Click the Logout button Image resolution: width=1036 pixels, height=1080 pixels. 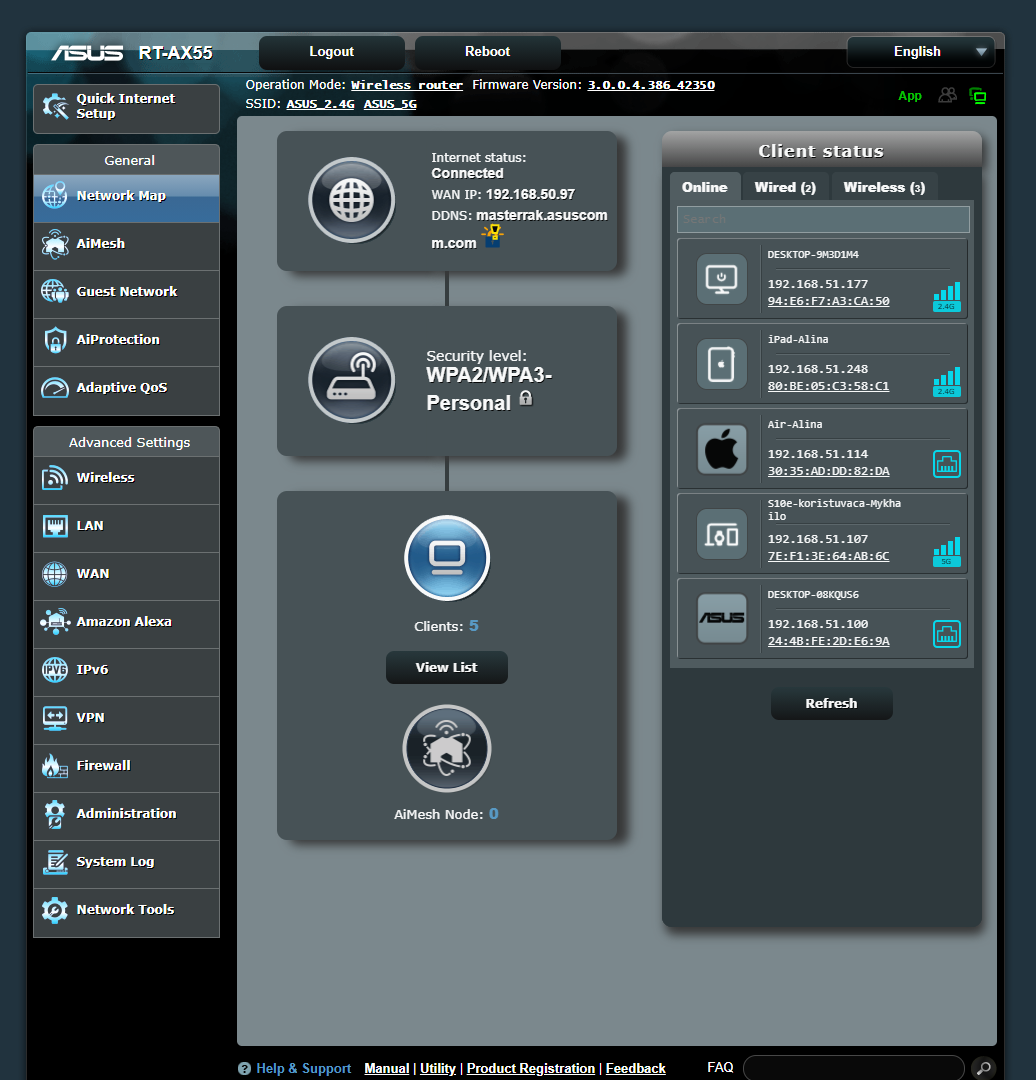pos(331,52)
